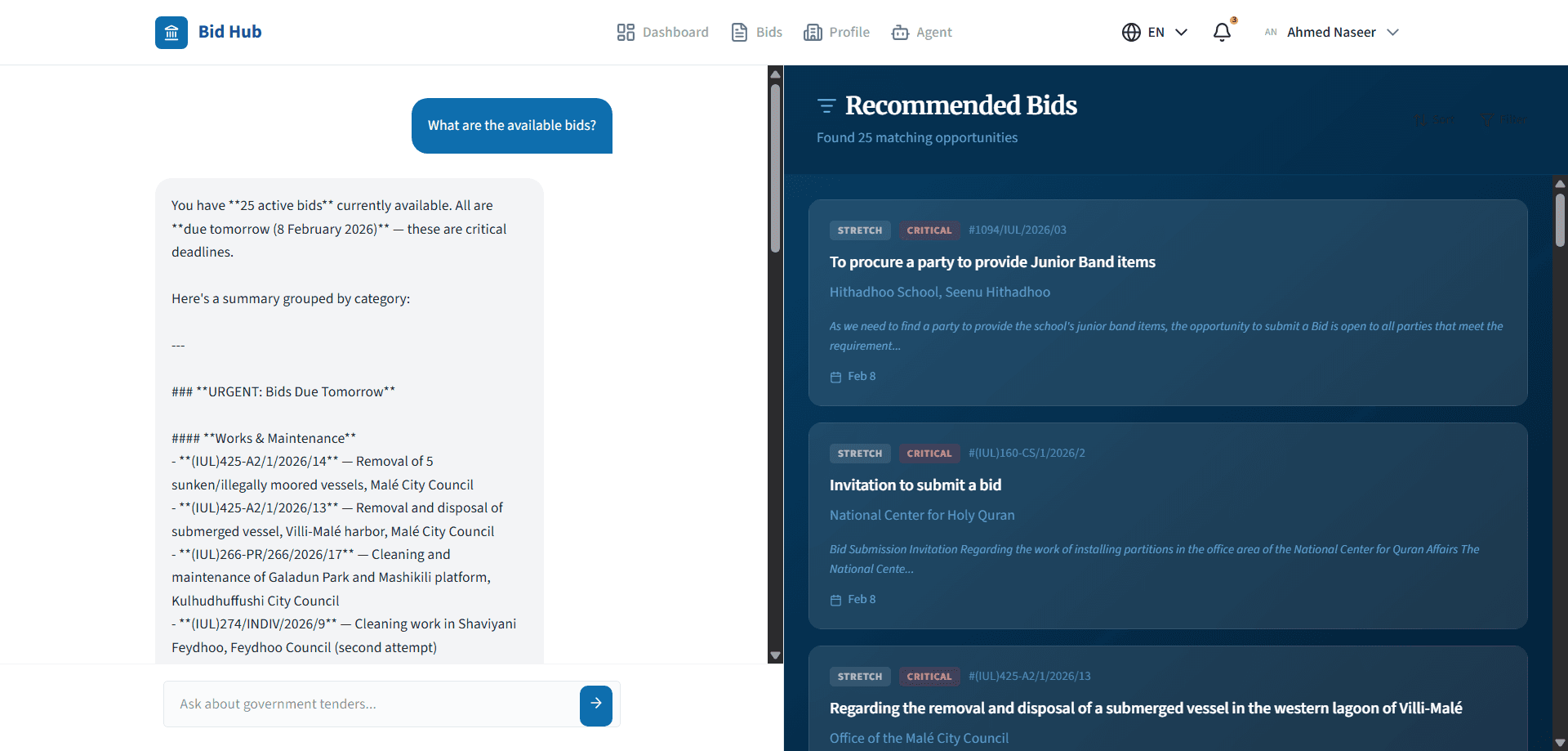This screenshot has height=751, width=1568.
Task: Open bid titled 'To procure a party to provide Junior Band items'
Action: click(992, 262)
